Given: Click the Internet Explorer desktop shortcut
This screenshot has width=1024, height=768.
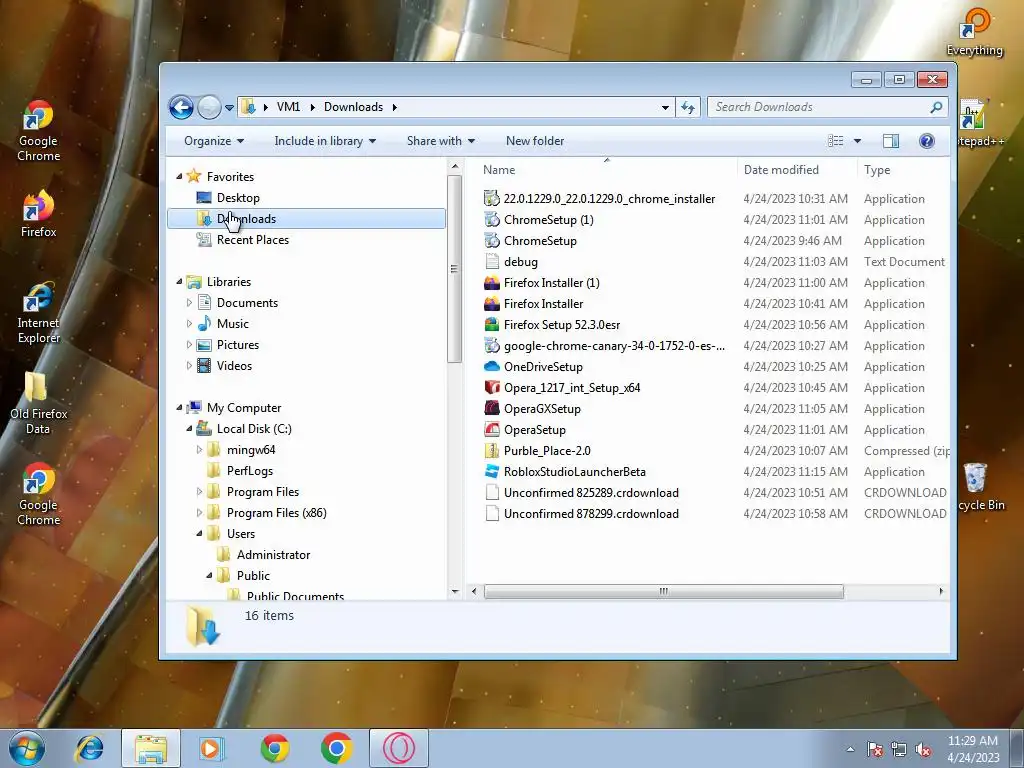Looking at the screenshot, I should tap(39, 313).
